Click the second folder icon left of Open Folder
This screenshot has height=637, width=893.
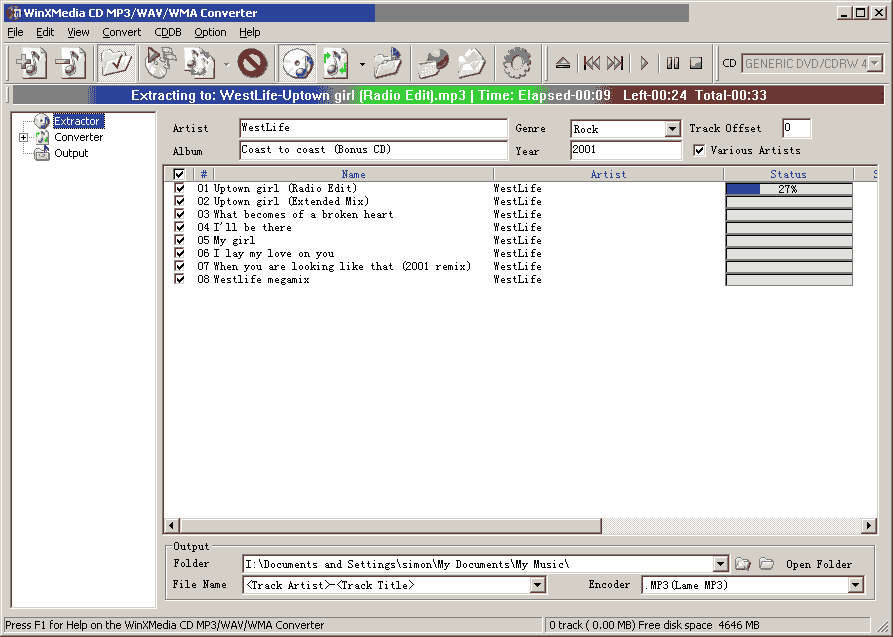pyautogui.click(x=767, y=564)
